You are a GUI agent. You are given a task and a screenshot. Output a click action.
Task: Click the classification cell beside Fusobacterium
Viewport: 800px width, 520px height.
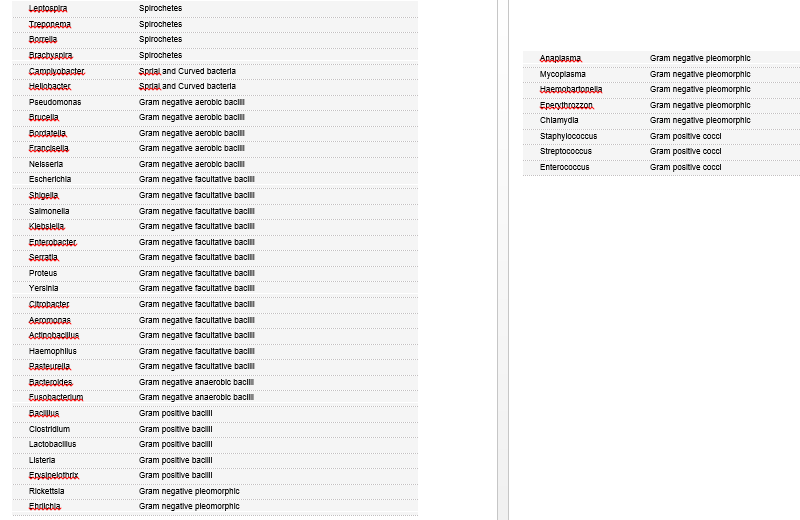[196, 397]
